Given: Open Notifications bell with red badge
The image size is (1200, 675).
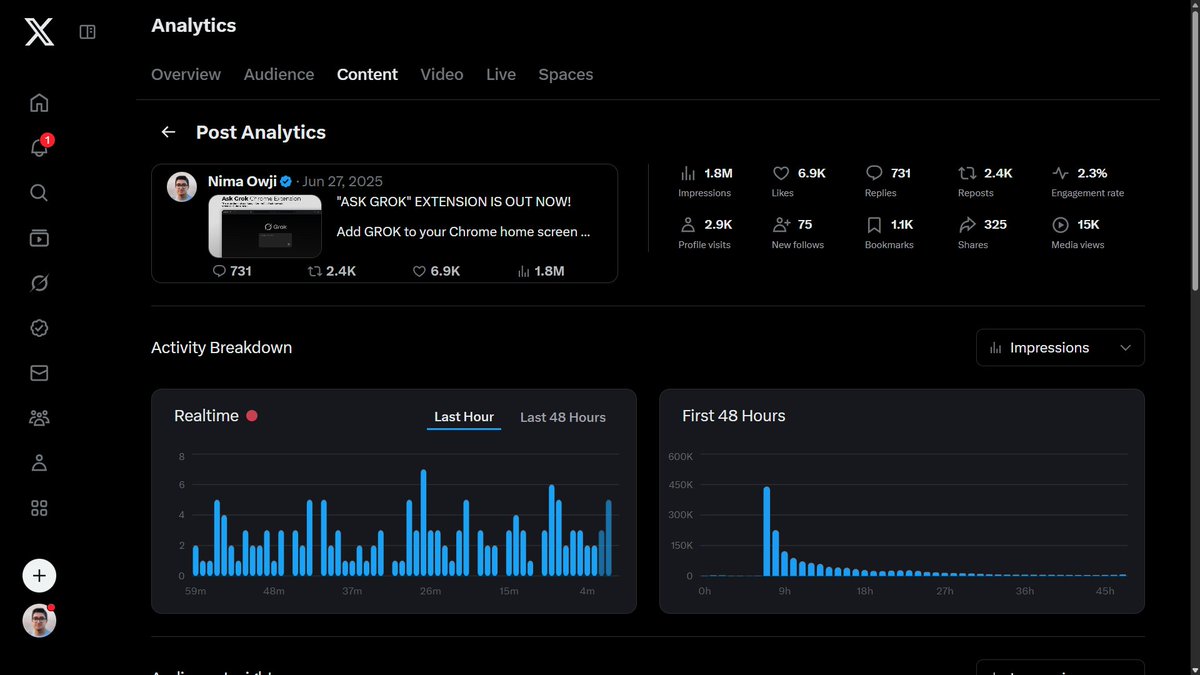Looking at the screenshot, I should (x=39, y=148).
